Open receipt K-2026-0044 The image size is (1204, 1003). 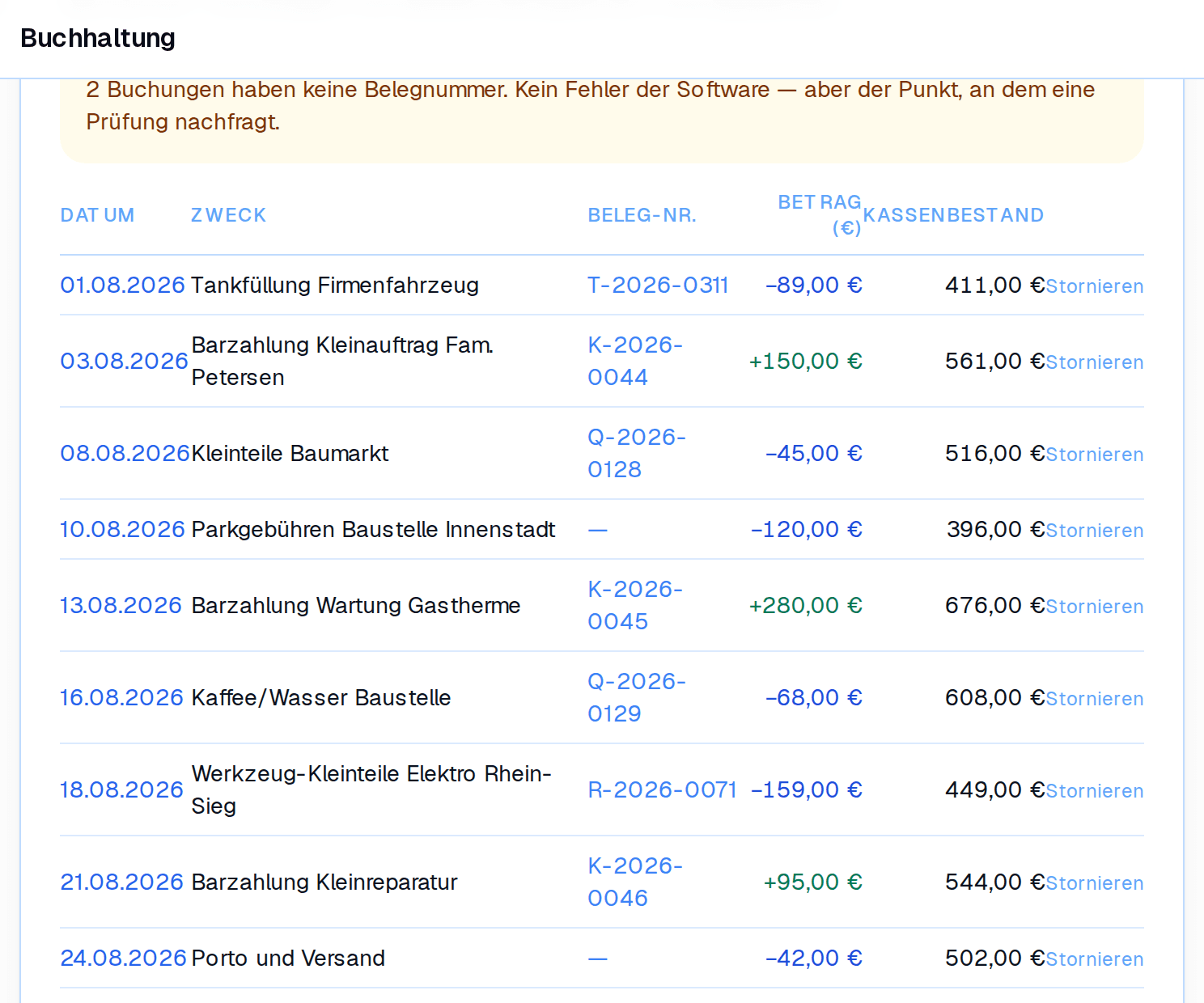pos(635,361)
